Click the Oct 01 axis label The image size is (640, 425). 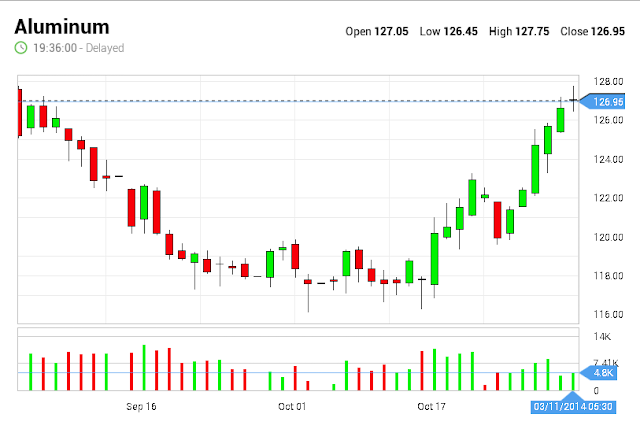tap(292, 406)
